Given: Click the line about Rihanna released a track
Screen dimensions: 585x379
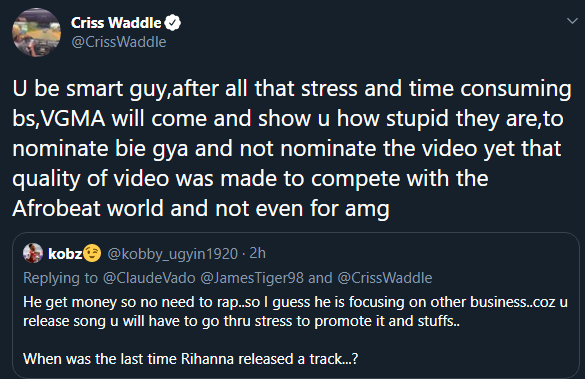Looking at the screenshot, I should click(x=191, y=359).
